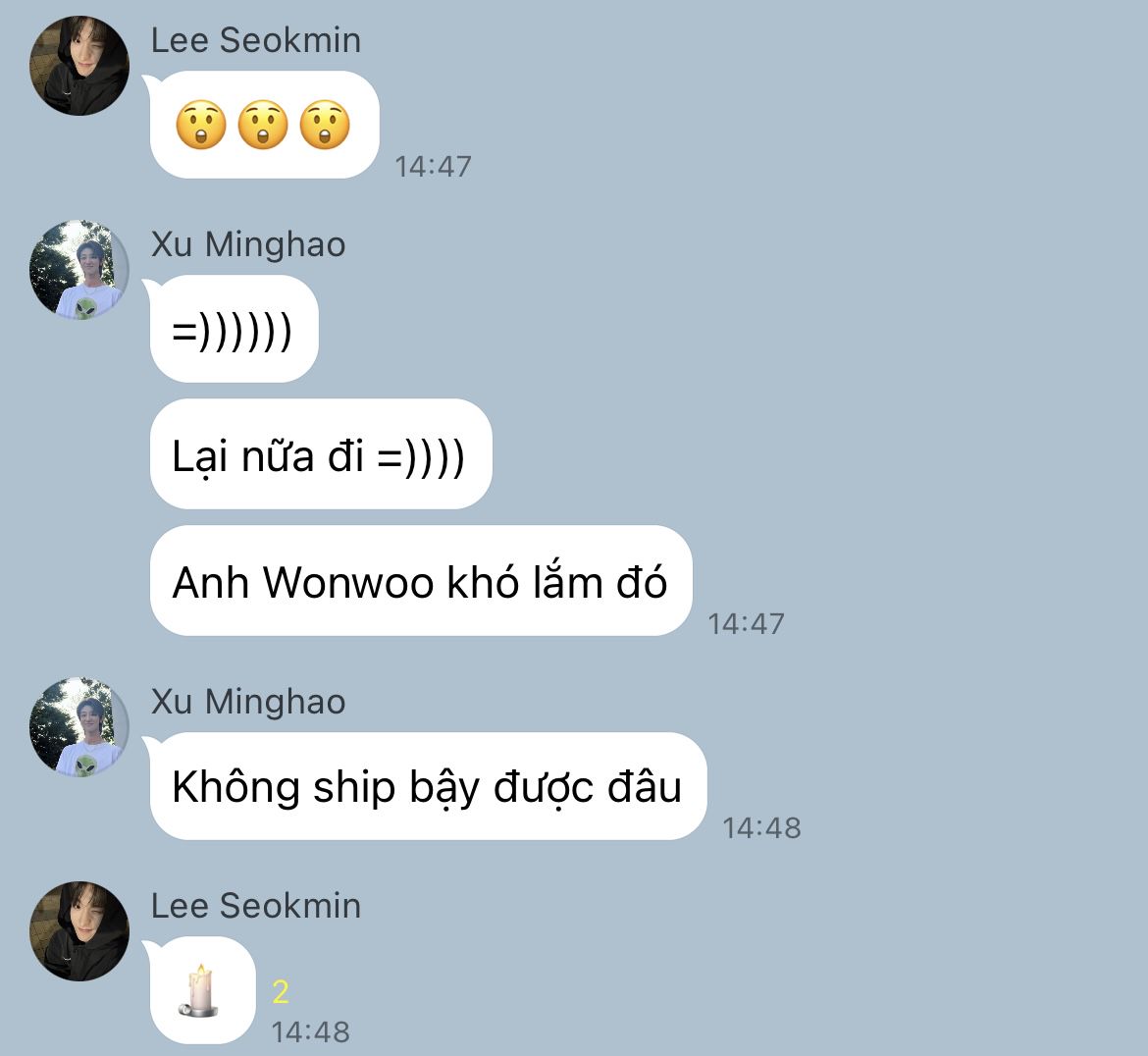Open Xu Minghao's avatar next to the ship message

click(x=79, y=727)
